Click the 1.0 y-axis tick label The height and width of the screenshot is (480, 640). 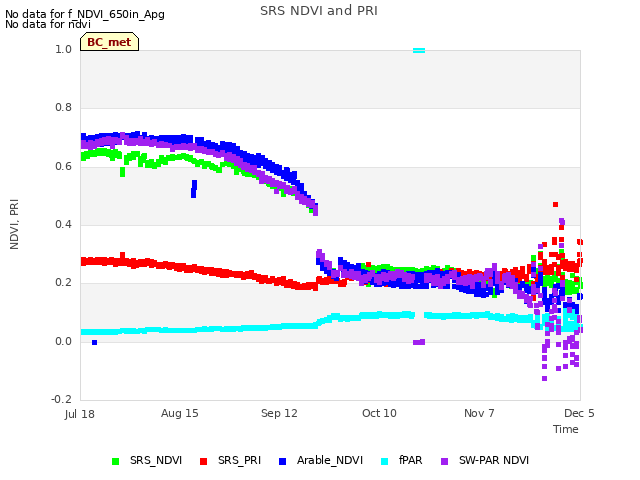tap(63, 49)
